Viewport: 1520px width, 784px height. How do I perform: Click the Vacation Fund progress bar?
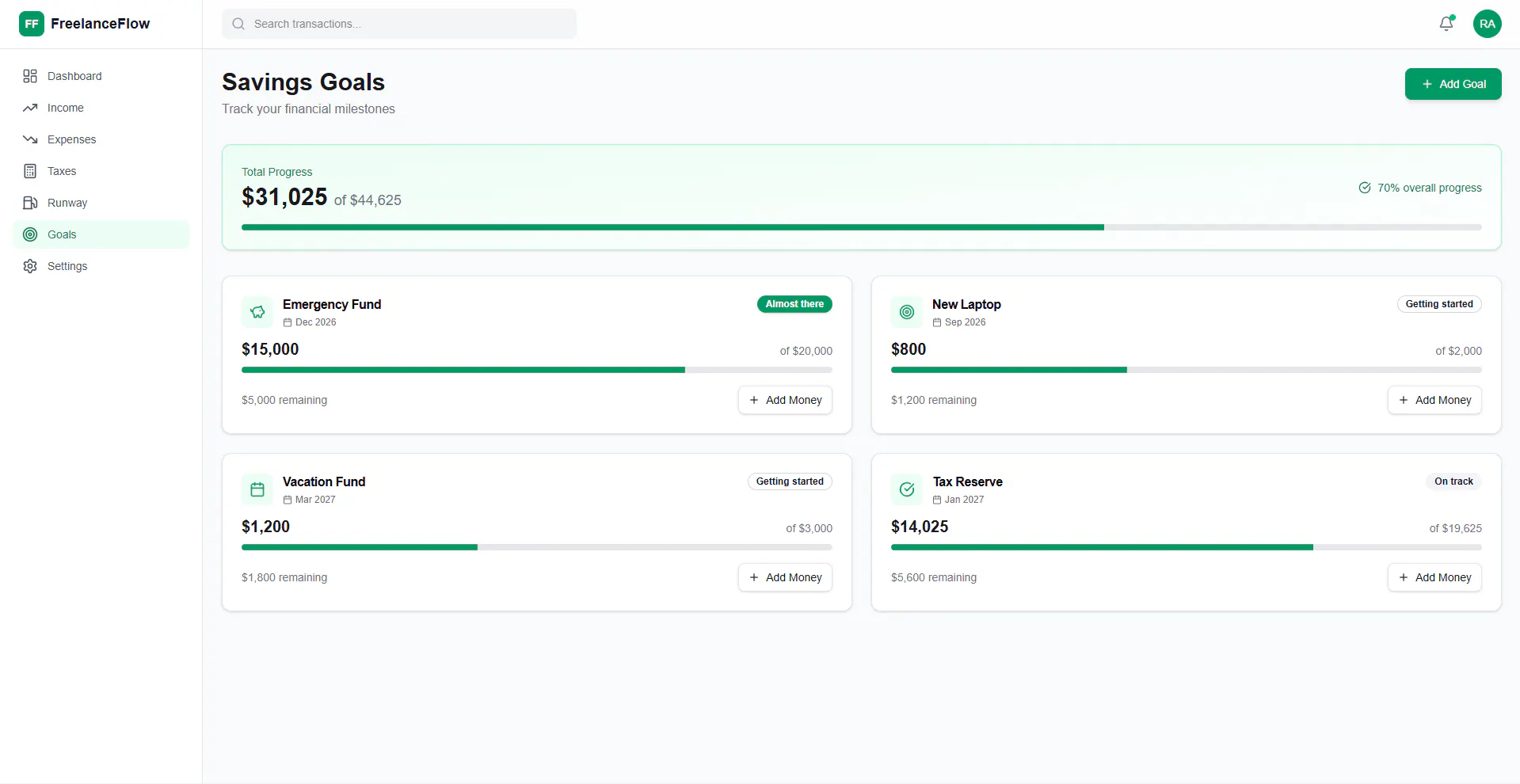click(537, 547)
